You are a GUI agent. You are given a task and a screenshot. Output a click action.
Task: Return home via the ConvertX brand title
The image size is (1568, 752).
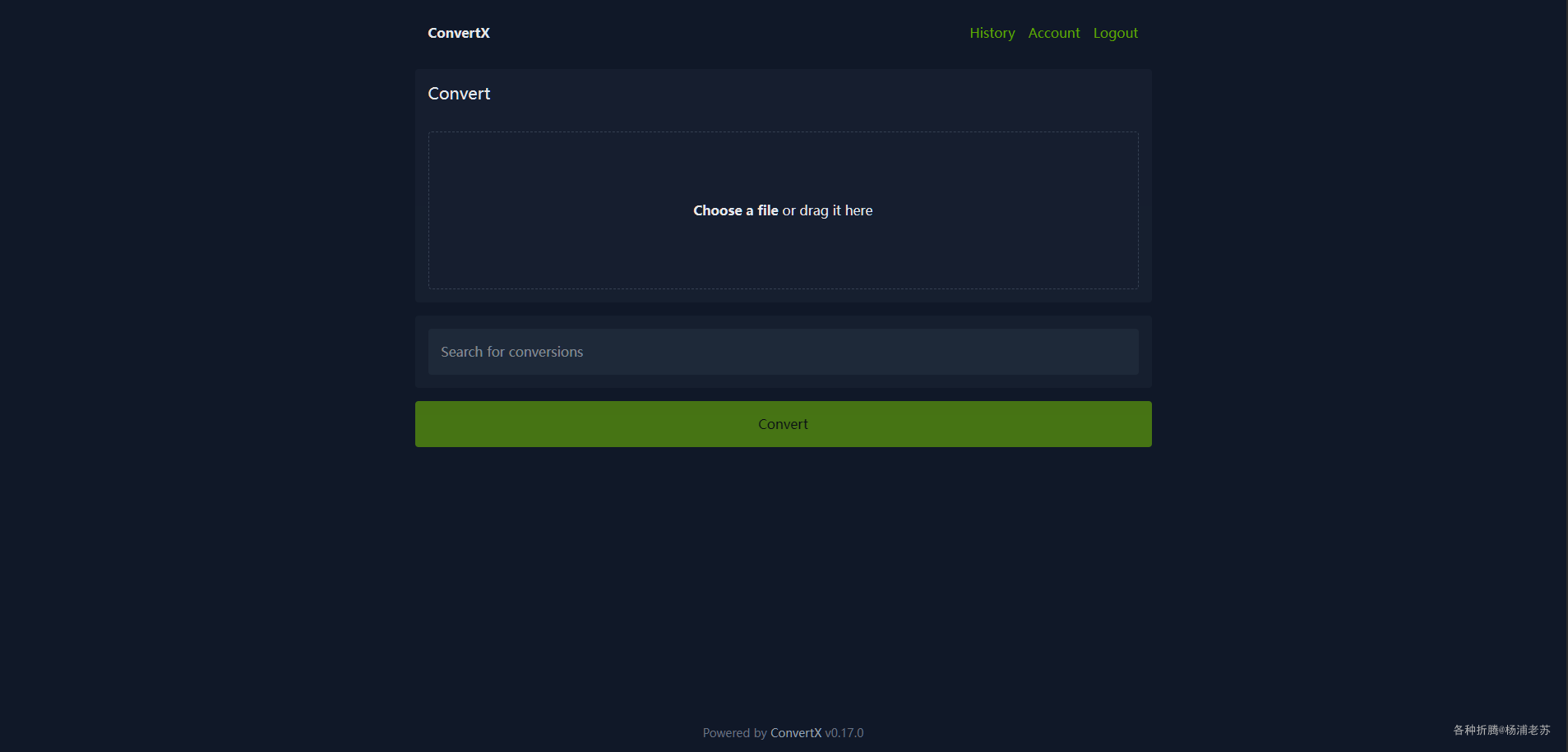click(x=459, y=33)
